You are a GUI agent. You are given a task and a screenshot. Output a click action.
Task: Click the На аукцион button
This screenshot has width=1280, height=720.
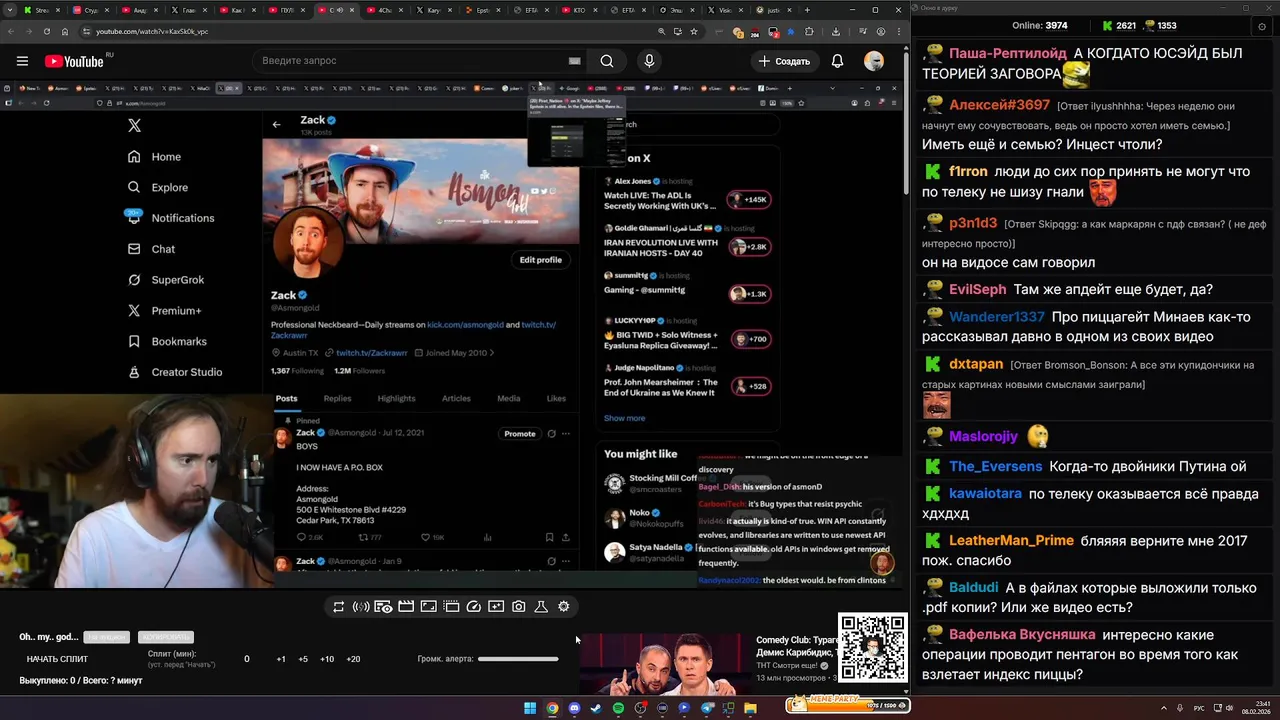(106, 637)
